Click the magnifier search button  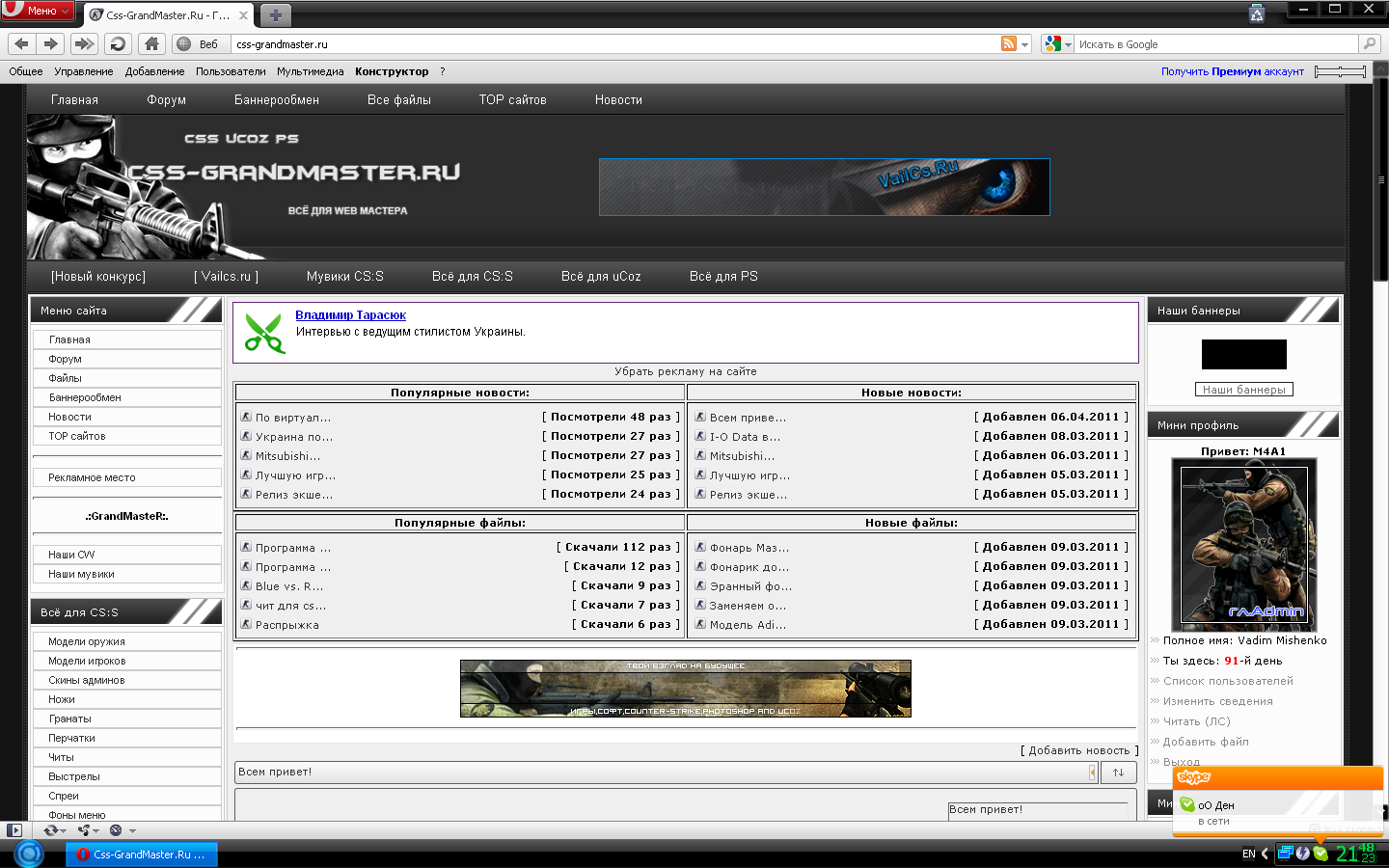pyautogui.click(x=1369, y=43)
